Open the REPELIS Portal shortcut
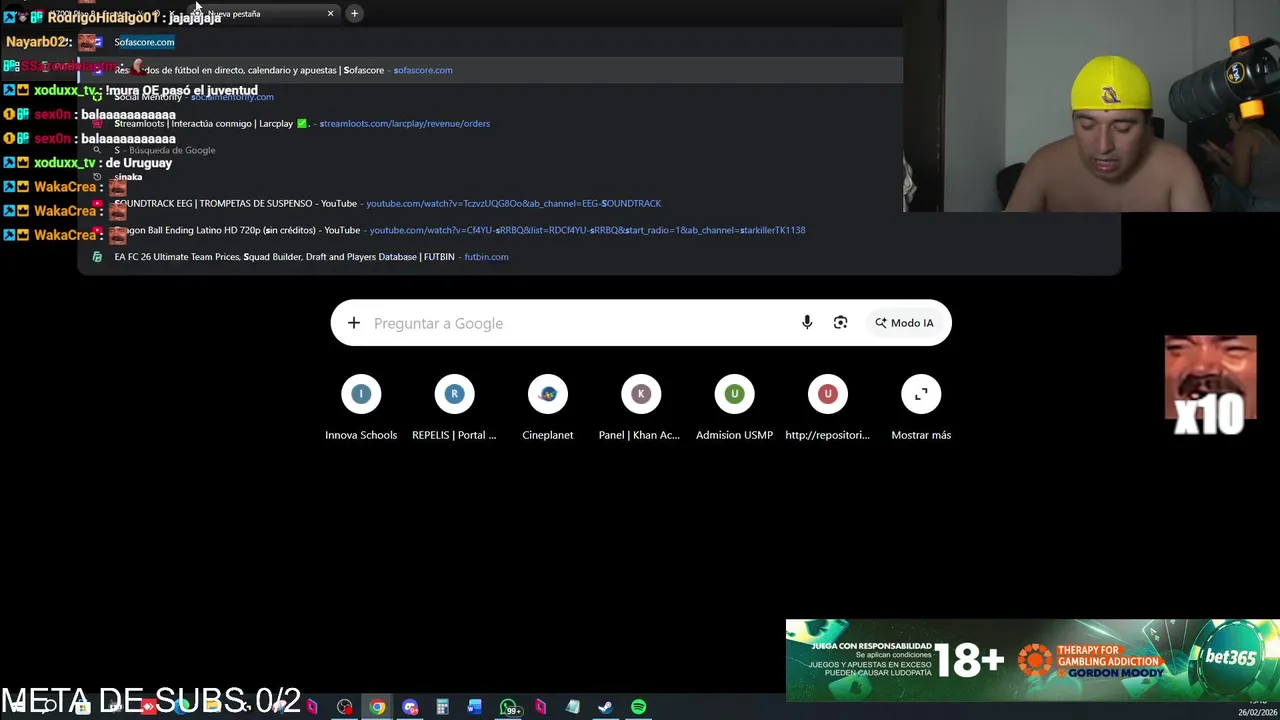Image resolution: width=1280 pixels, height=720 pixels. point(454,408)
